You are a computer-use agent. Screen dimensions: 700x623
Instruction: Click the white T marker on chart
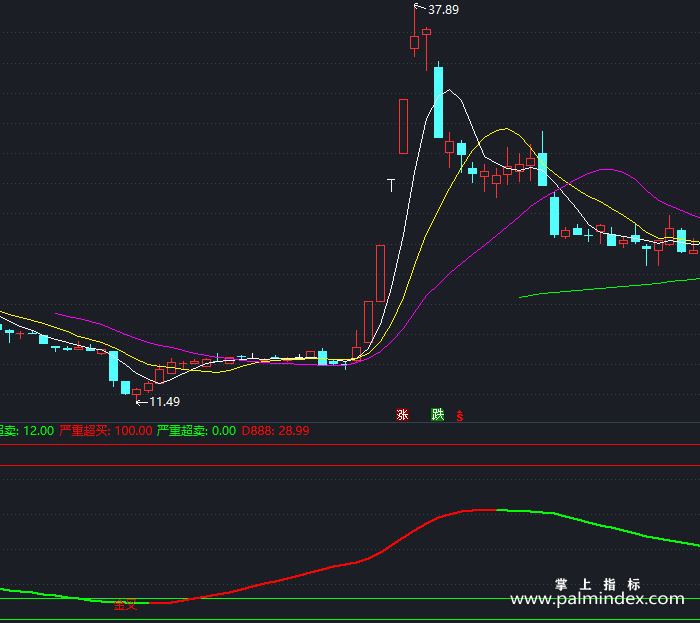point(391,185)
